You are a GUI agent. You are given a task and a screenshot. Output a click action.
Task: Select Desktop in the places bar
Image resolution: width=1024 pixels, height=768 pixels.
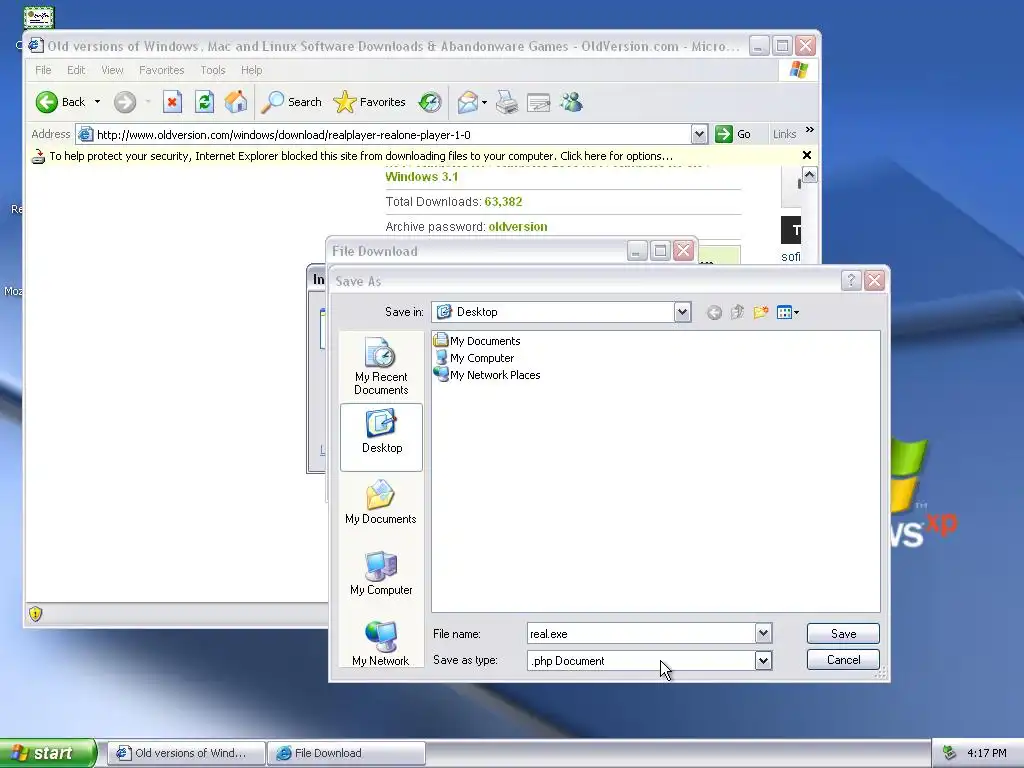(x=381, y=437)
